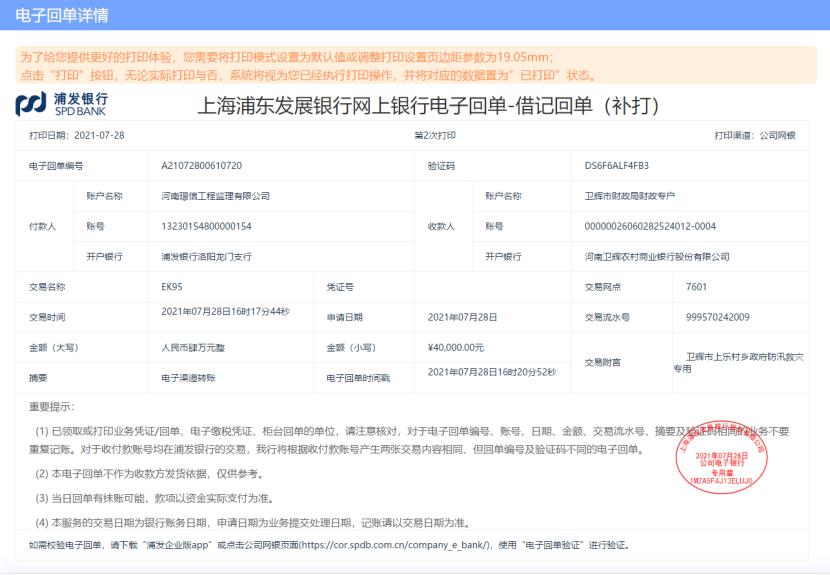830x575 pixels.
Task: Select the print channel 公司网银
Action: (x=778, y=136)
